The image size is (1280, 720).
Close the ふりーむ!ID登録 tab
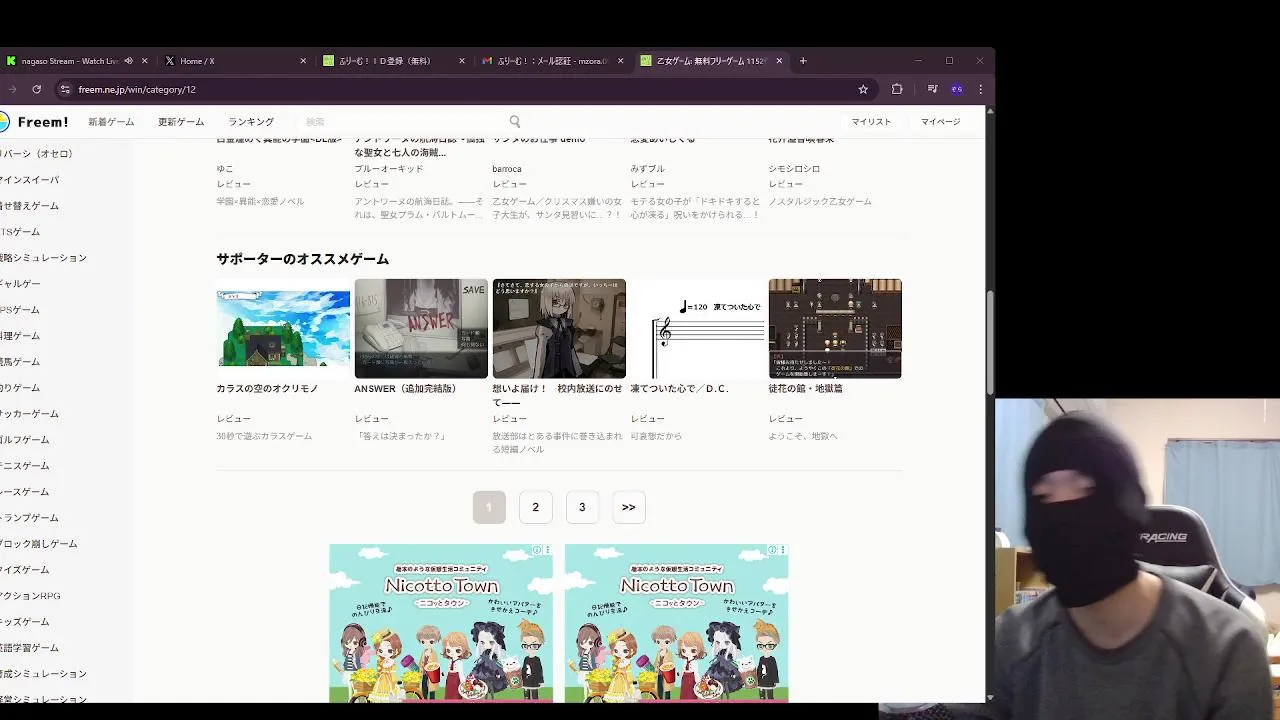click(x=462, y=61)
